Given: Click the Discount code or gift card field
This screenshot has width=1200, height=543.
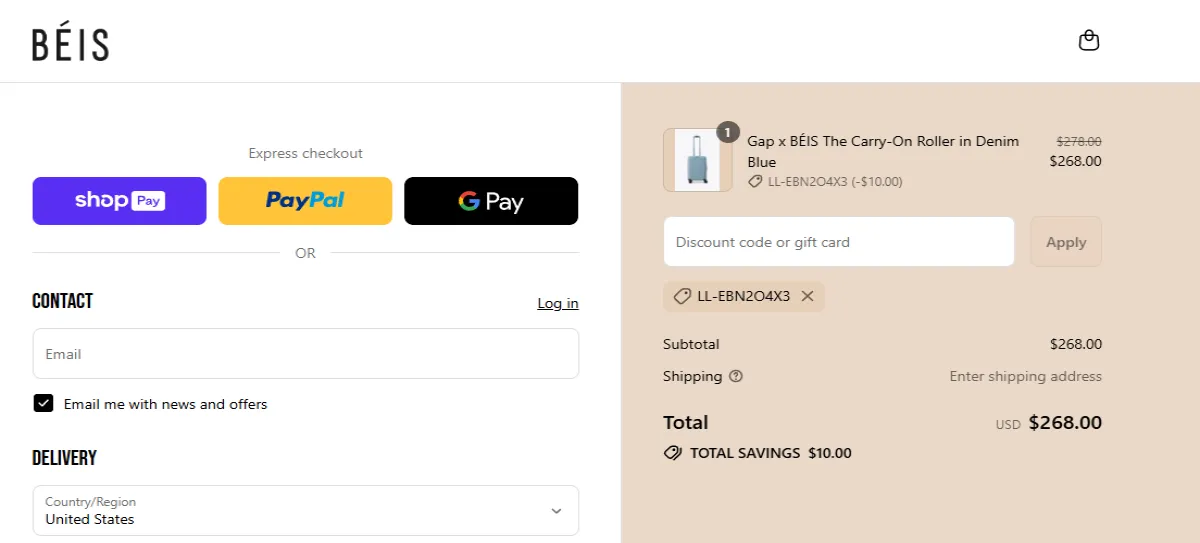Looking at the screenshot, I should click(839, 242).
